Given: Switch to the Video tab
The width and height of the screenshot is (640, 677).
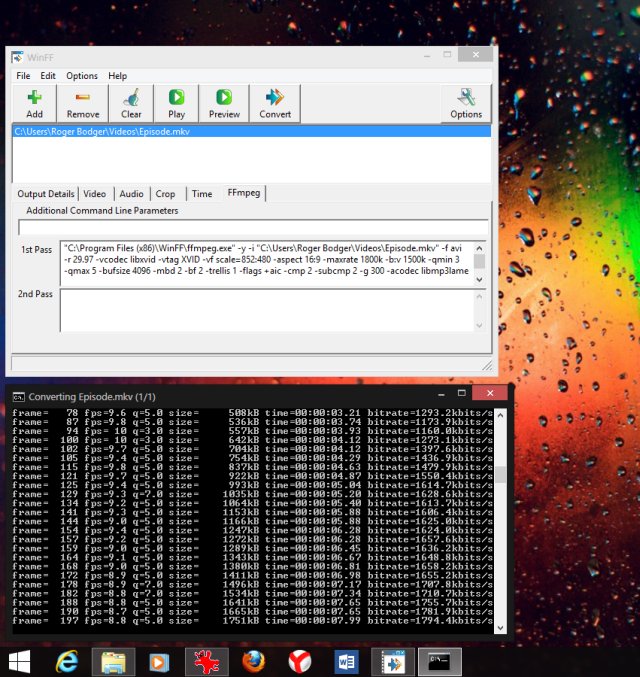Looking at the screenshot, I should pyautogui.click(x=95, y=194).
